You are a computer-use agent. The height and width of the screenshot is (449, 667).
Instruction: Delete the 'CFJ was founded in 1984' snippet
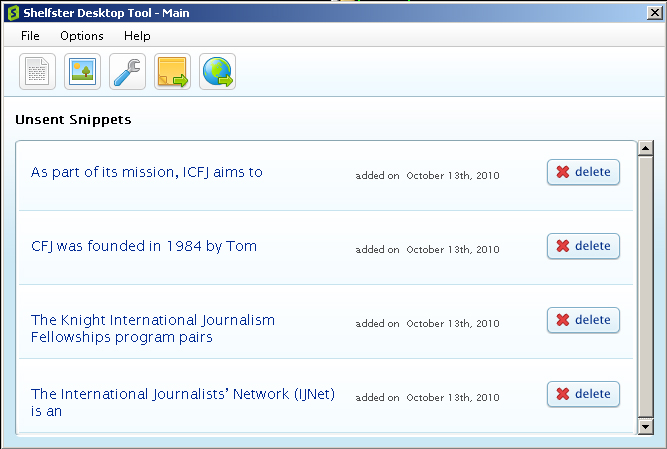click(x=583, y=246)
